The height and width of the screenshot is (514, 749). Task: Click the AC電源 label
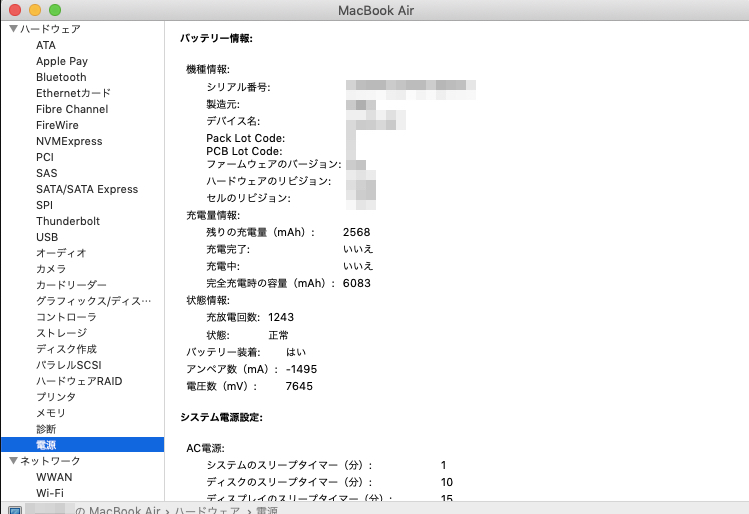point(205,448)
